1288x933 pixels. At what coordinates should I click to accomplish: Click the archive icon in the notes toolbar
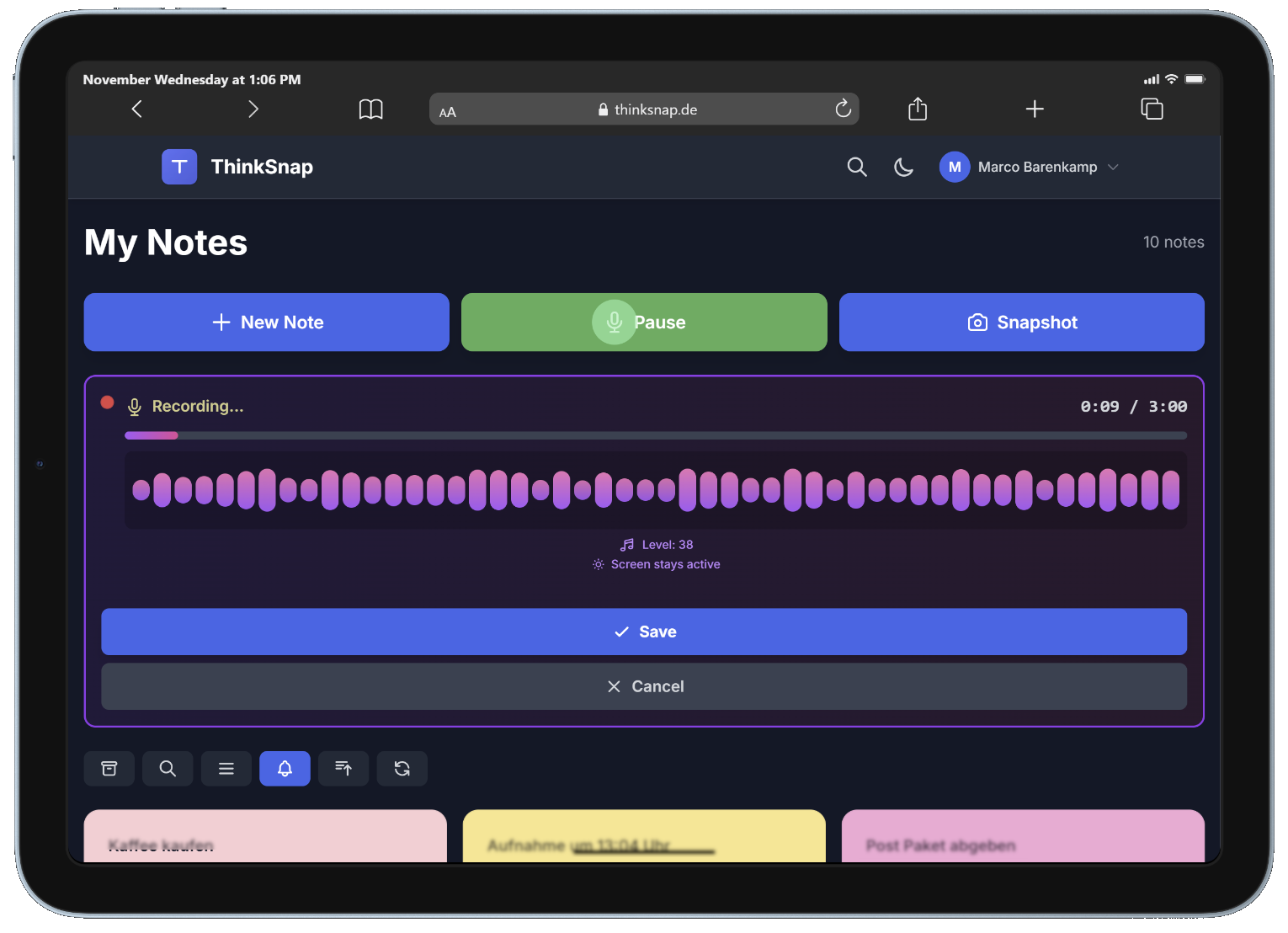(109, 768)
